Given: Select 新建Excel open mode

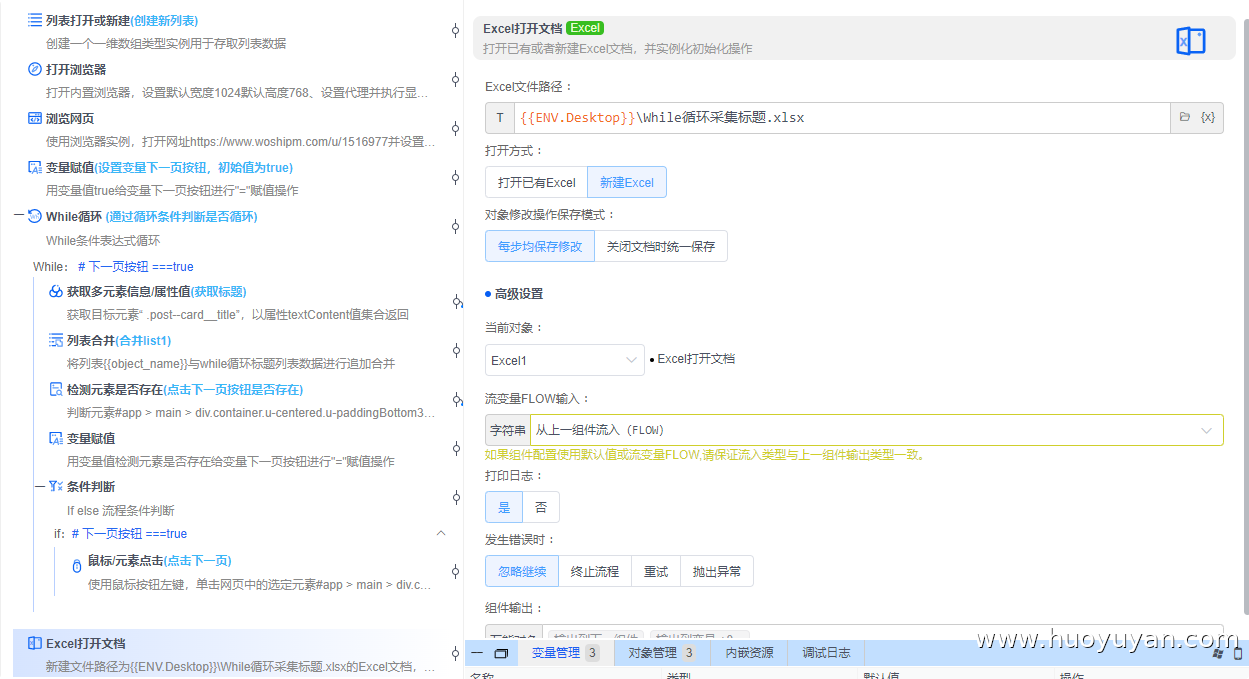Looking at the screenshot, I should (627, 182).
